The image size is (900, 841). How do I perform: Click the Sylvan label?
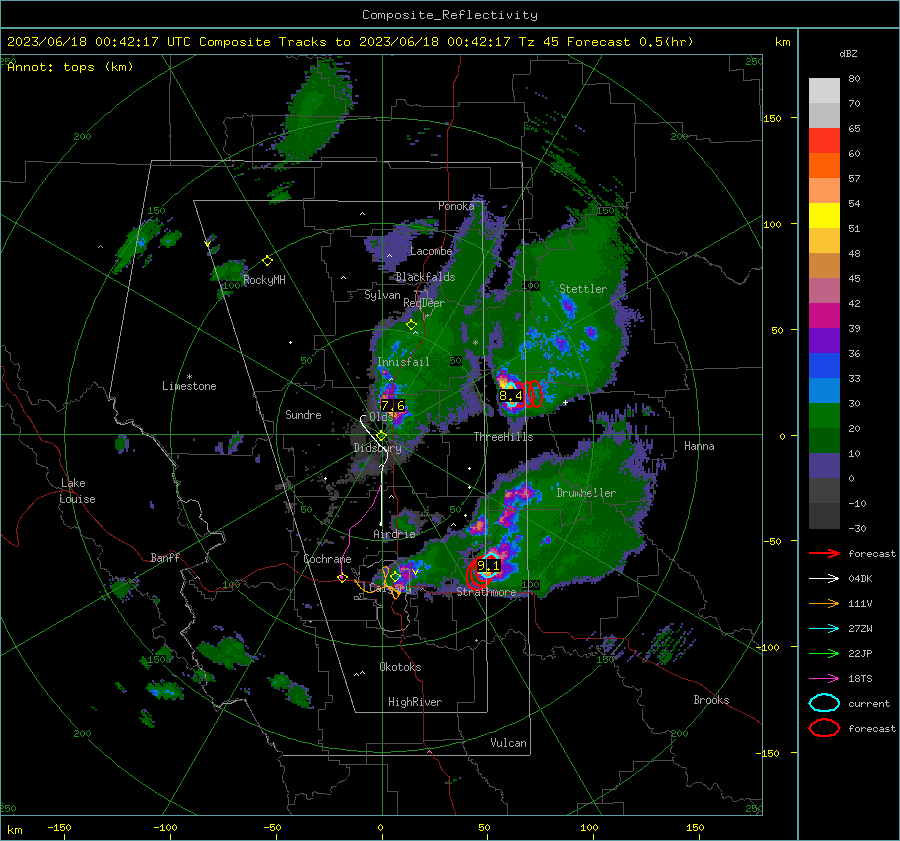click(x=382, y=295)
